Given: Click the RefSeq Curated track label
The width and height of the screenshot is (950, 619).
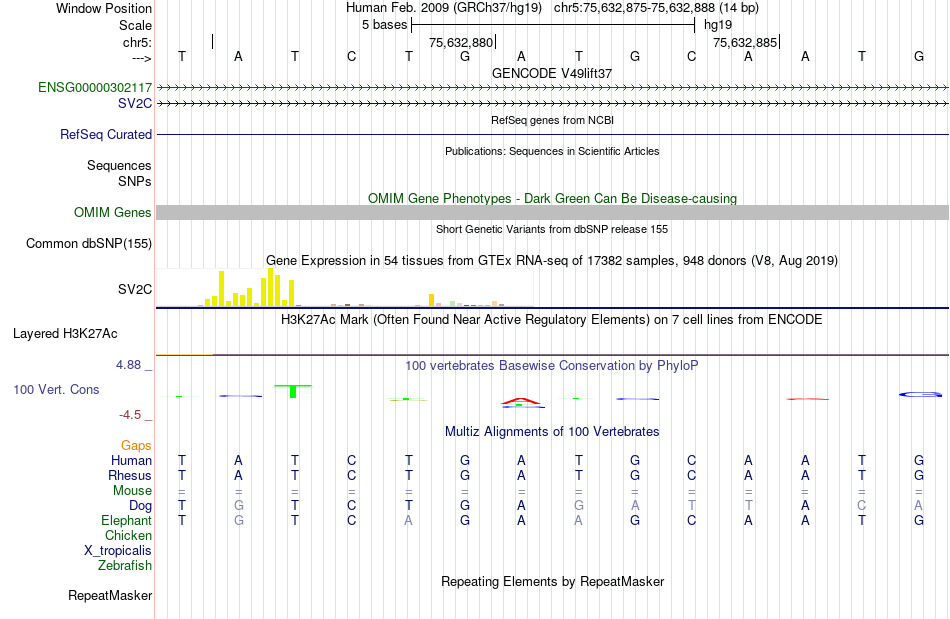Looking at the screenshot, I should 105,134.
